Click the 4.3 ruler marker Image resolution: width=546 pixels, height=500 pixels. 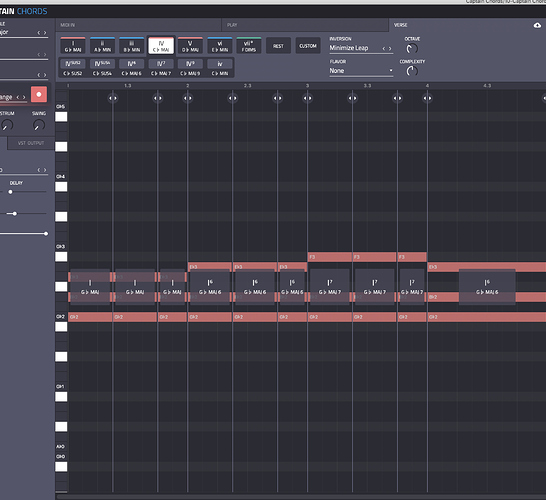pos(487,86)
